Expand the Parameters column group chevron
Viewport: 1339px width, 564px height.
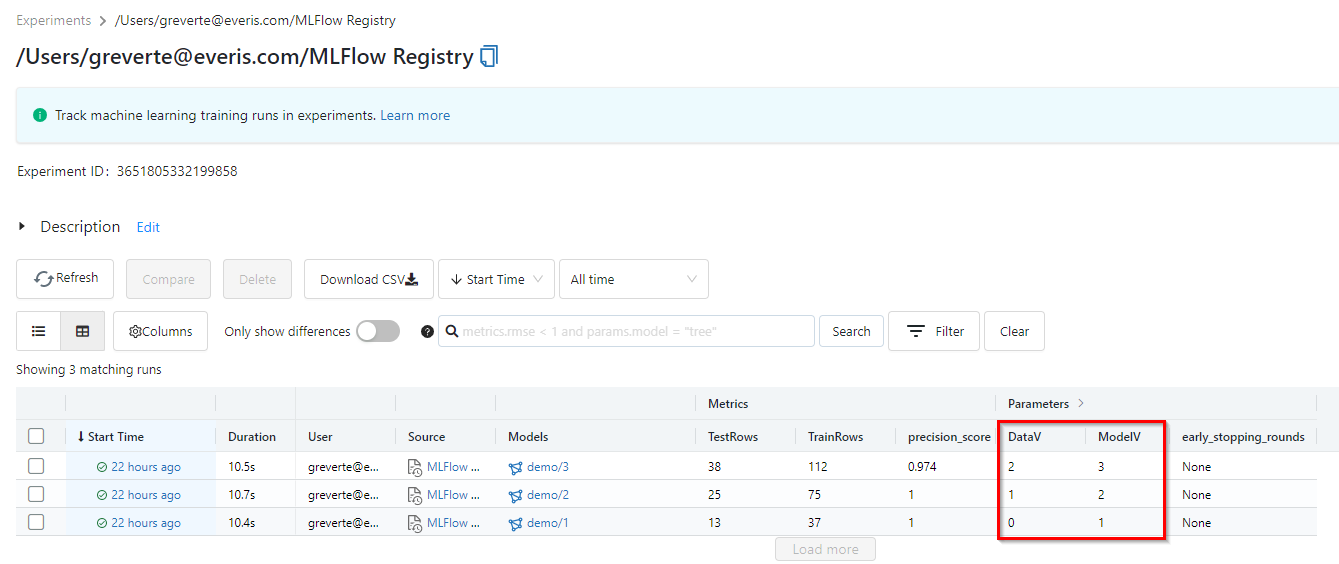point(1080,404)
